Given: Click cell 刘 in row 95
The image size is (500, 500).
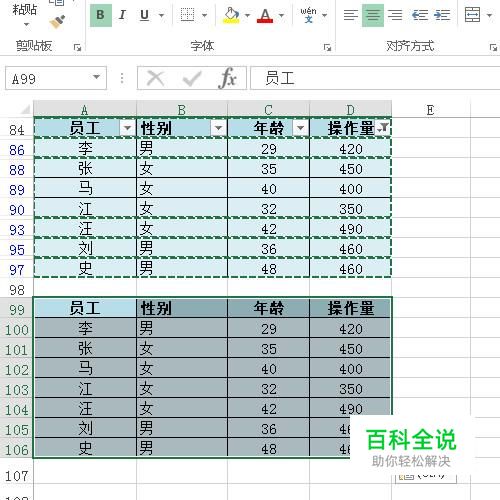Looking at the screenshot, I should pos(85,248).
